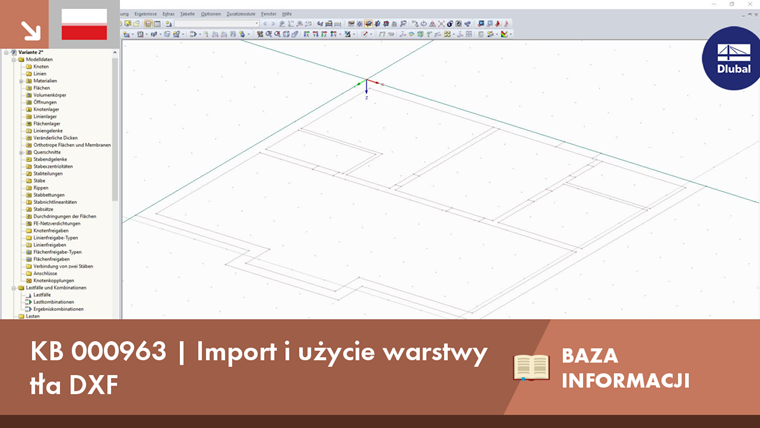Open the Hilfe menu

tap(287, 14)
